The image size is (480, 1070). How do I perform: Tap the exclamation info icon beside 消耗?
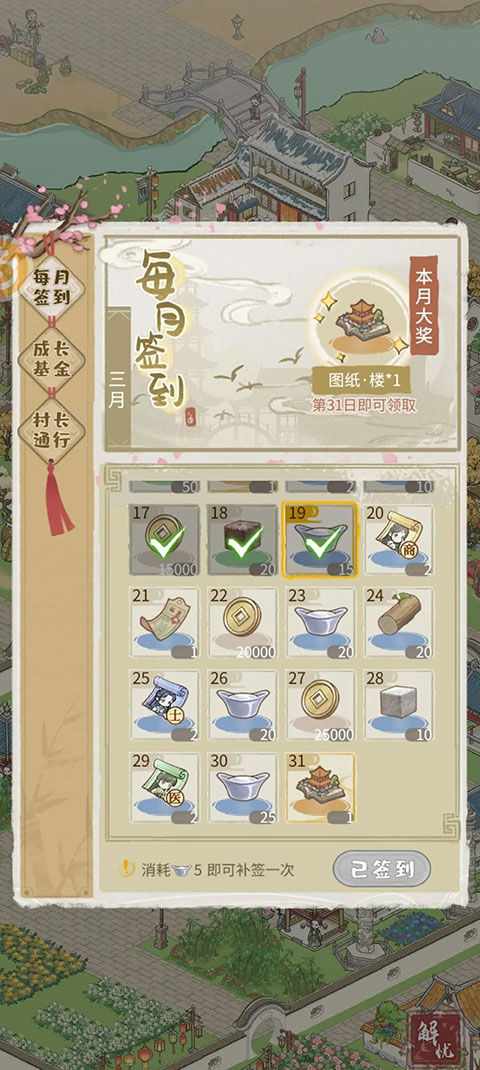click(126, 869)
